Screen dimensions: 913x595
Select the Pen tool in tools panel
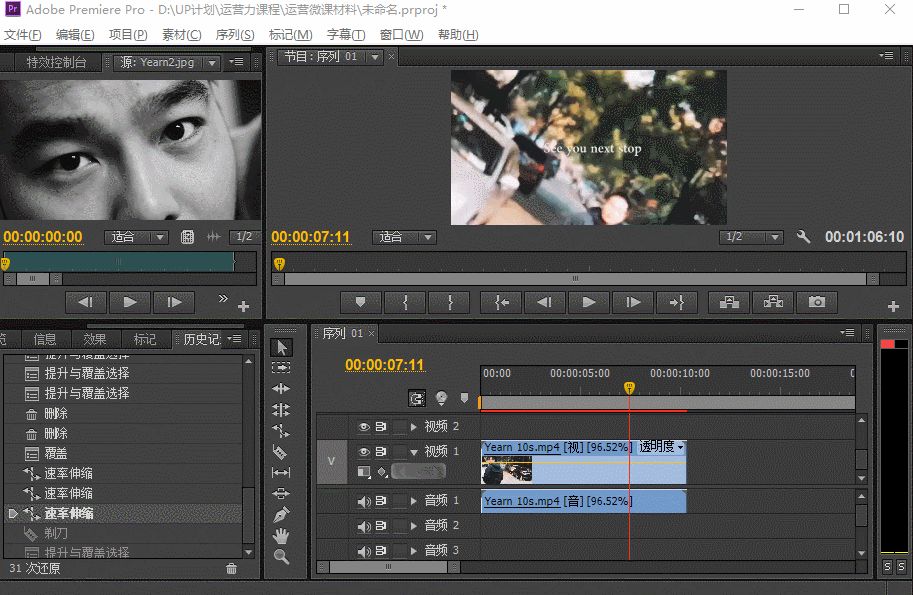(281, 515)
